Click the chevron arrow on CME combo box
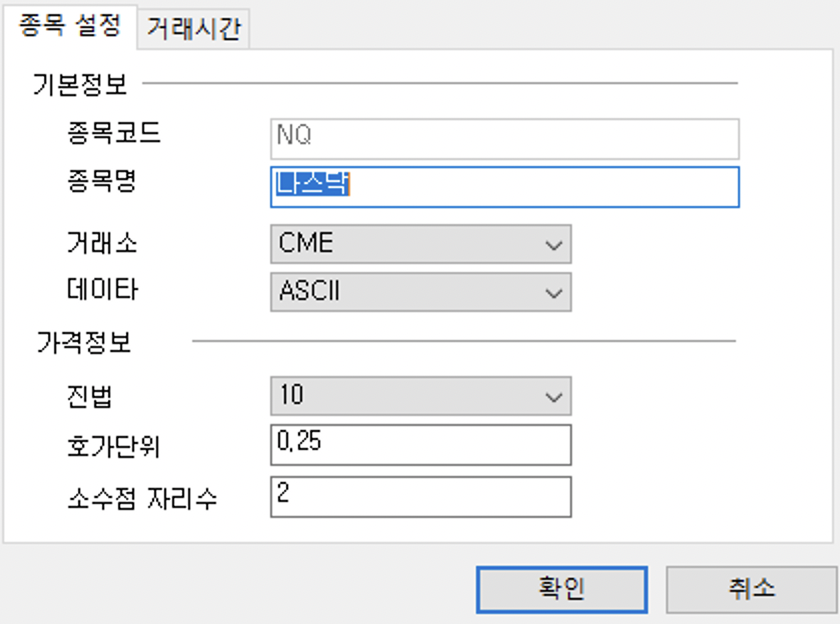Image resolution: width=840 pixels, height=624 pixels. [x=553, y=244]
